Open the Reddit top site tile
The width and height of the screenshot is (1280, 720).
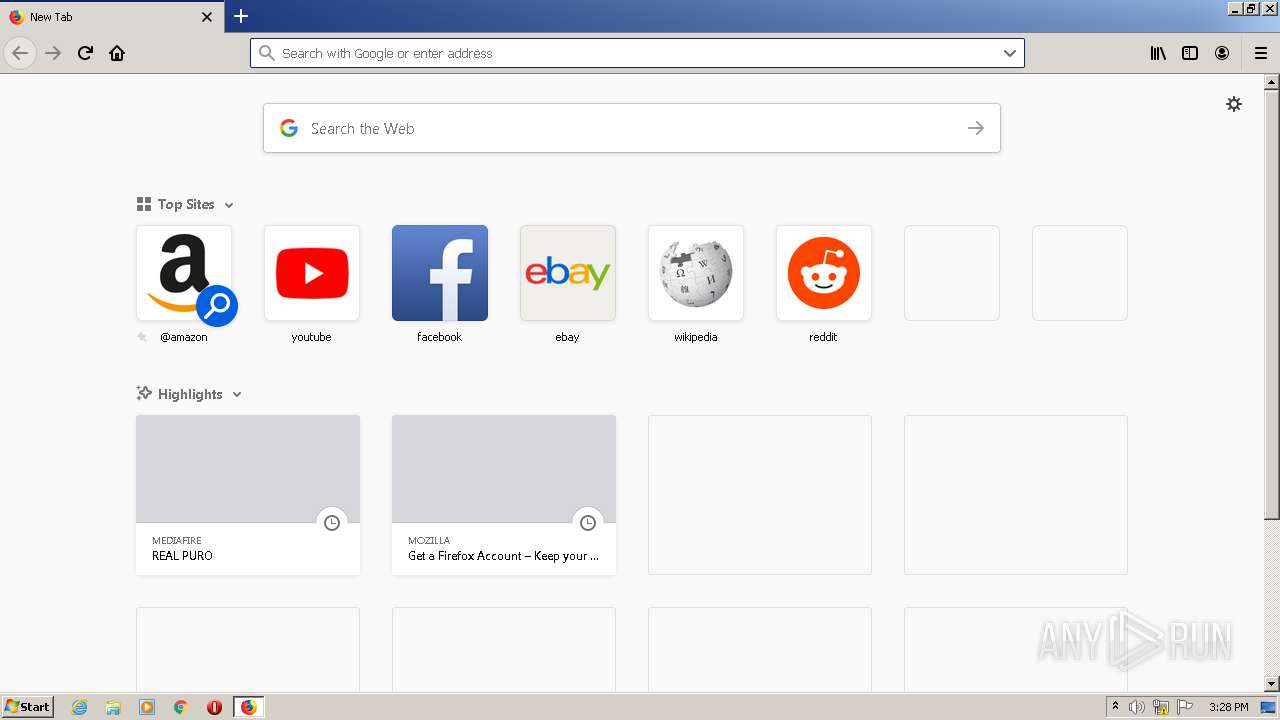point(824,273)
